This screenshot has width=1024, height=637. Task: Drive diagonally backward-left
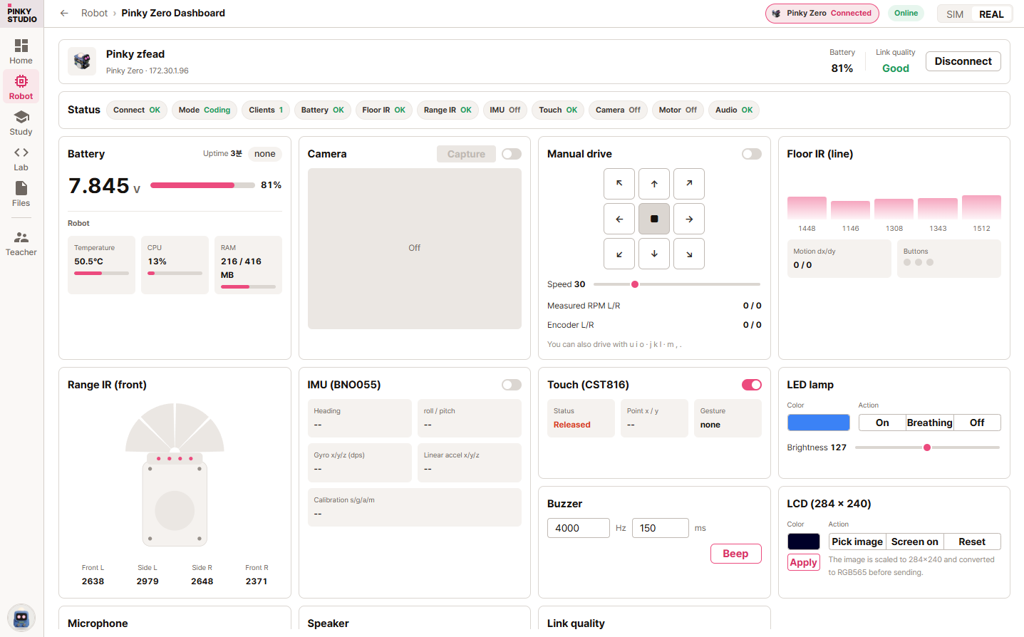point(619,254)
